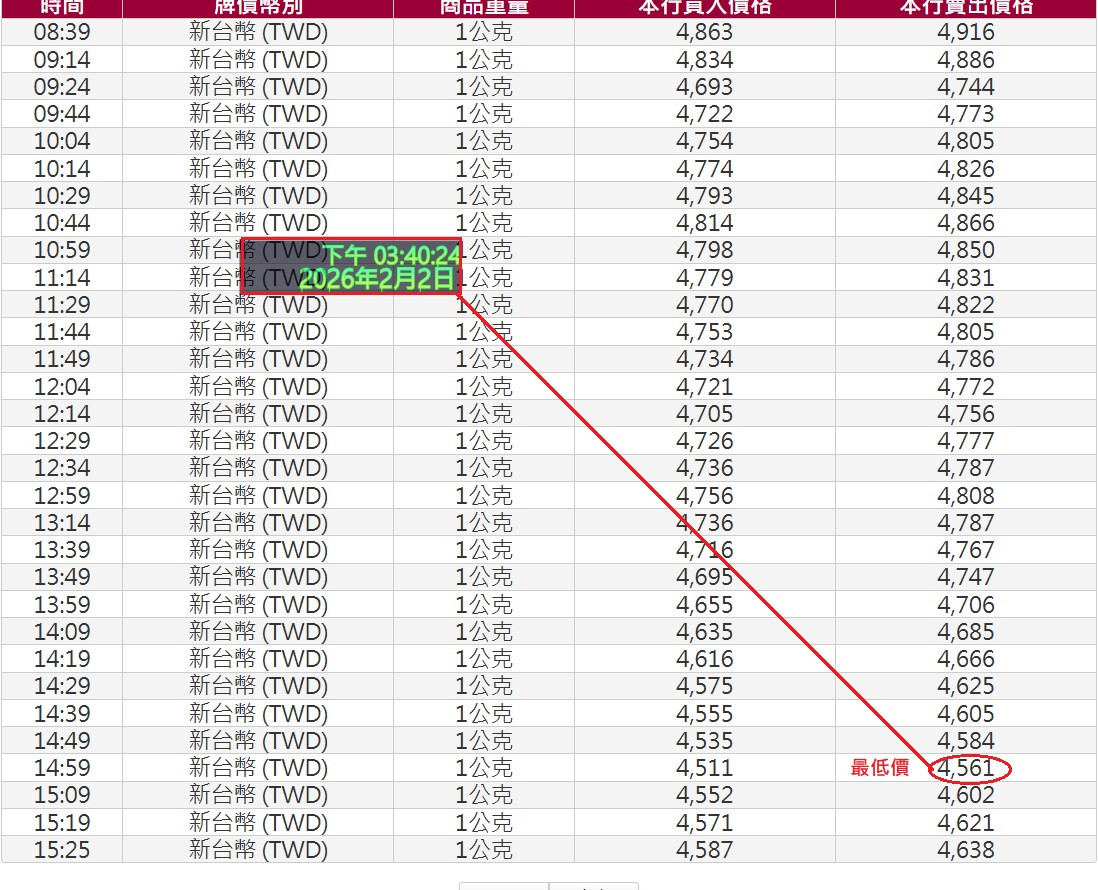The height and width of the screenshot is (890, 1098).
Task: Click sell price 4,886 in the 09:14 row
Action: [x=966, y=60]
